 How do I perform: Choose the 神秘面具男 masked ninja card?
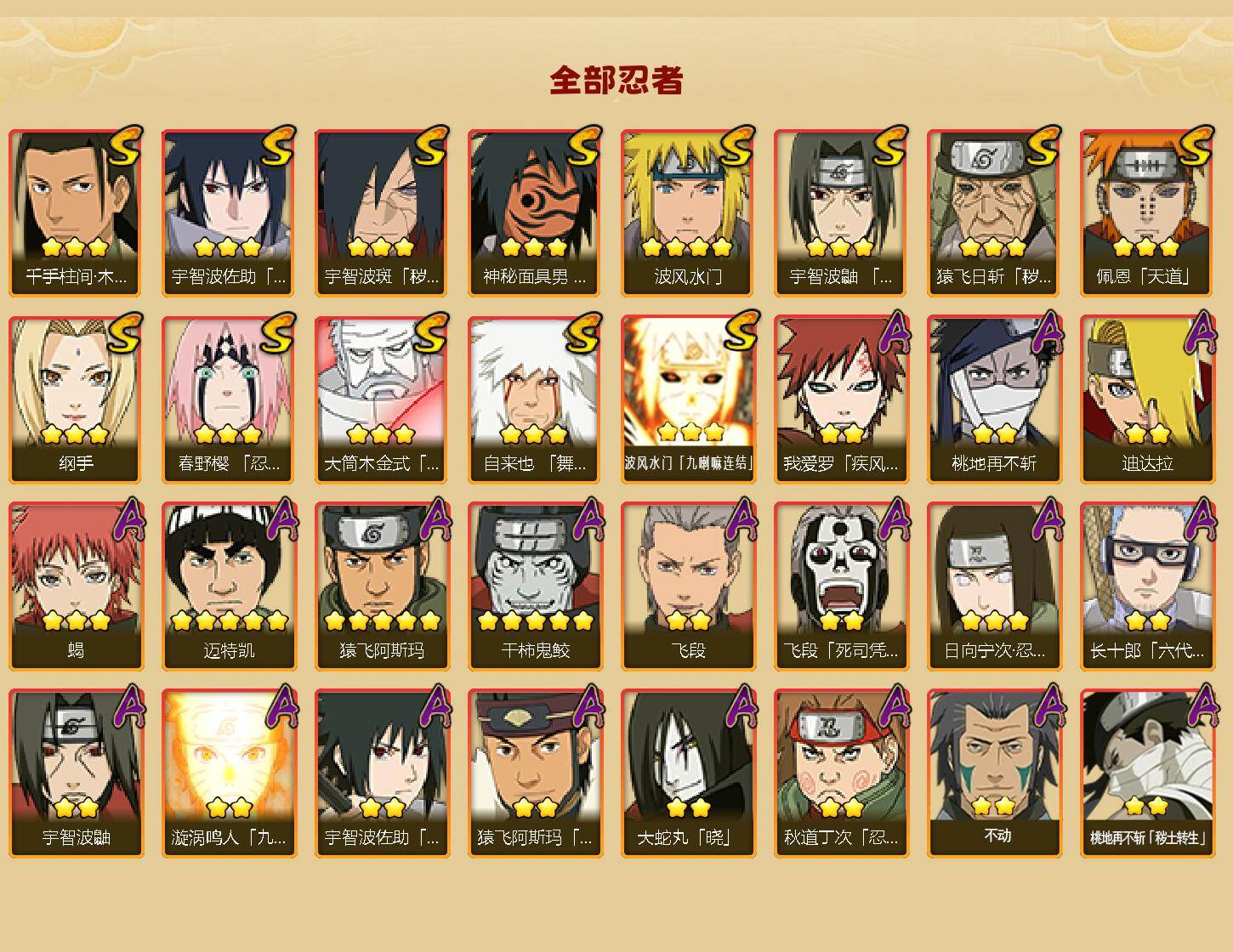[535, 212]
